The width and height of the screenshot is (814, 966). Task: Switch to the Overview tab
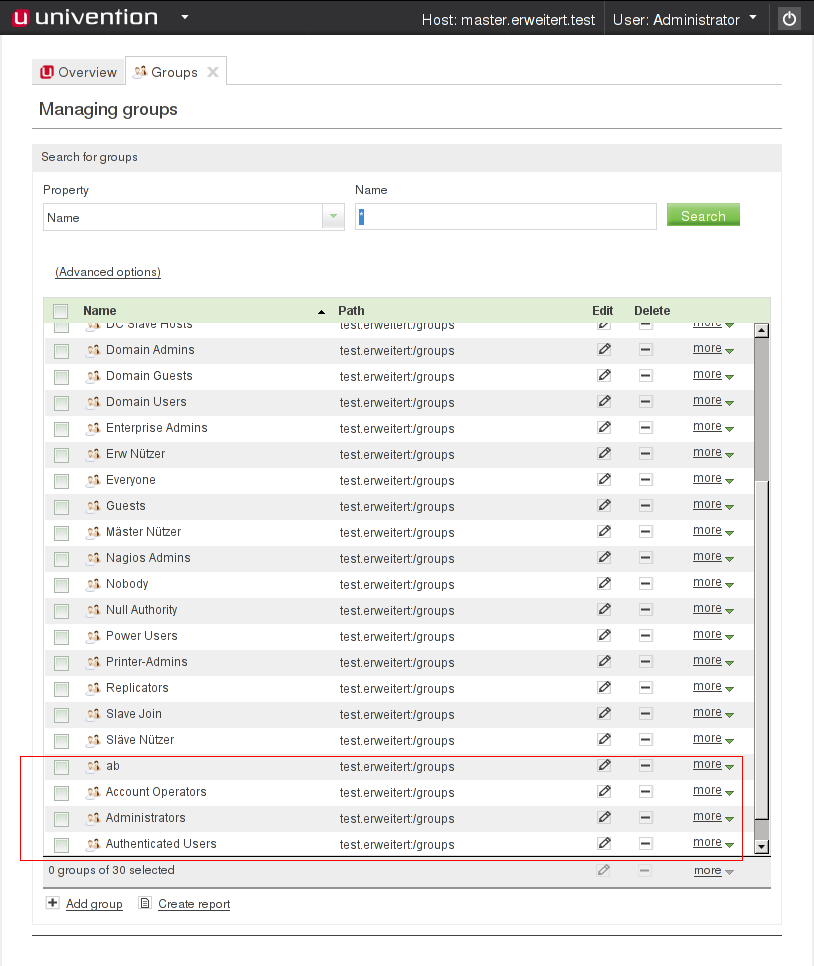pyautogui.click(x=78, y=72)
